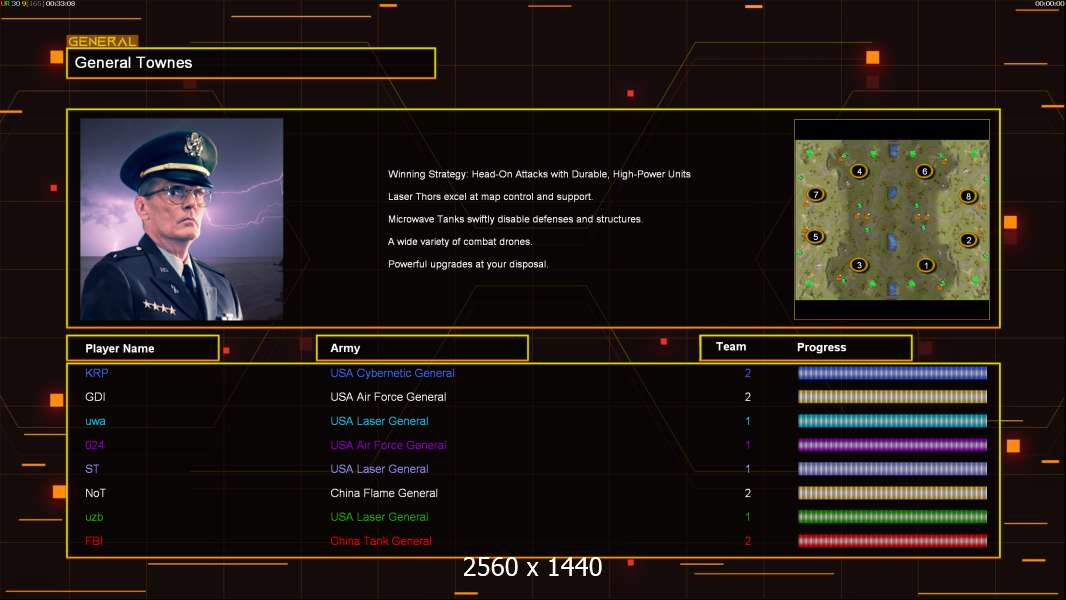Click uwa's cyan progress bar
The image size is (1066, 600).
pos(892,421)
